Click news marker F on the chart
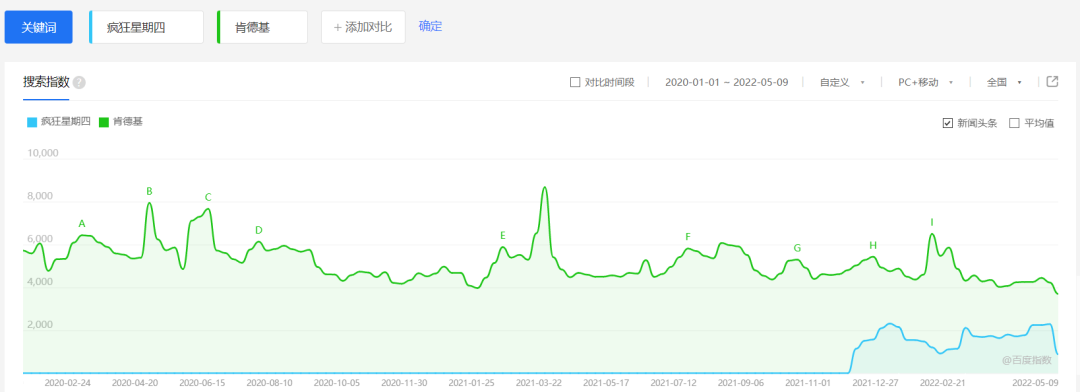 click(687, 237)
